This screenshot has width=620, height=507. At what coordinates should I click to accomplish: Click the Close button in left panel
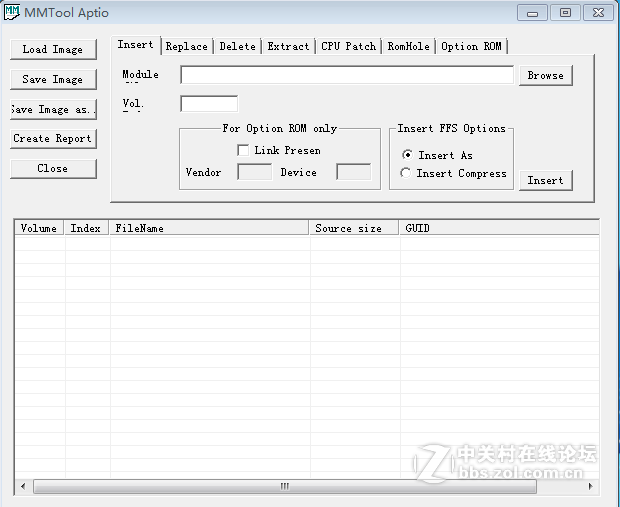[53, 169]
